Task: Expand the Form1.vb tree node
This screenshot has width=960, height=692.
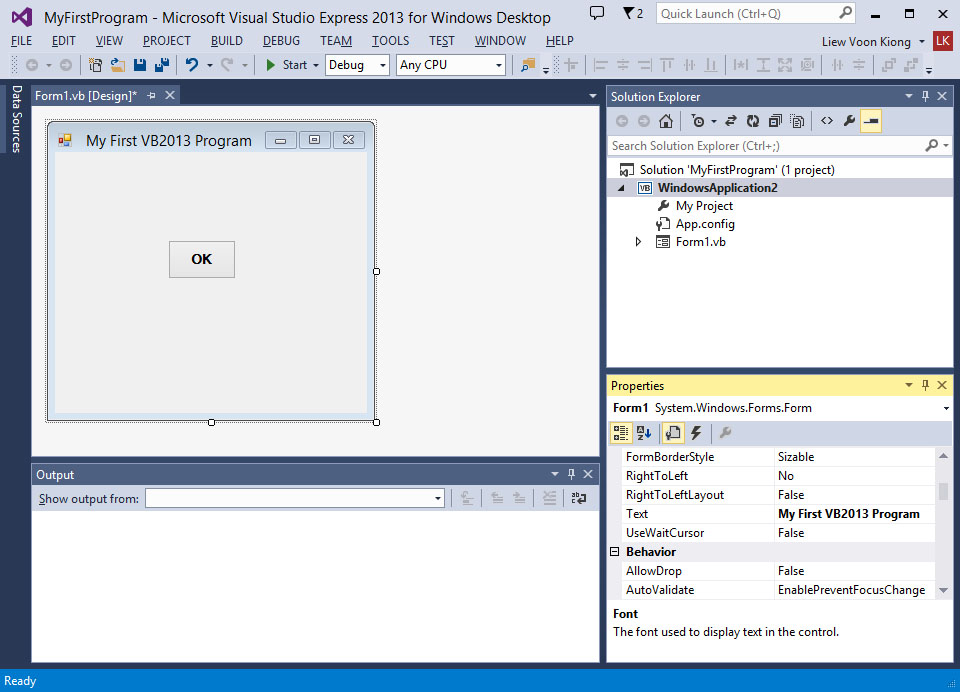Action: [x=638, y=242]
